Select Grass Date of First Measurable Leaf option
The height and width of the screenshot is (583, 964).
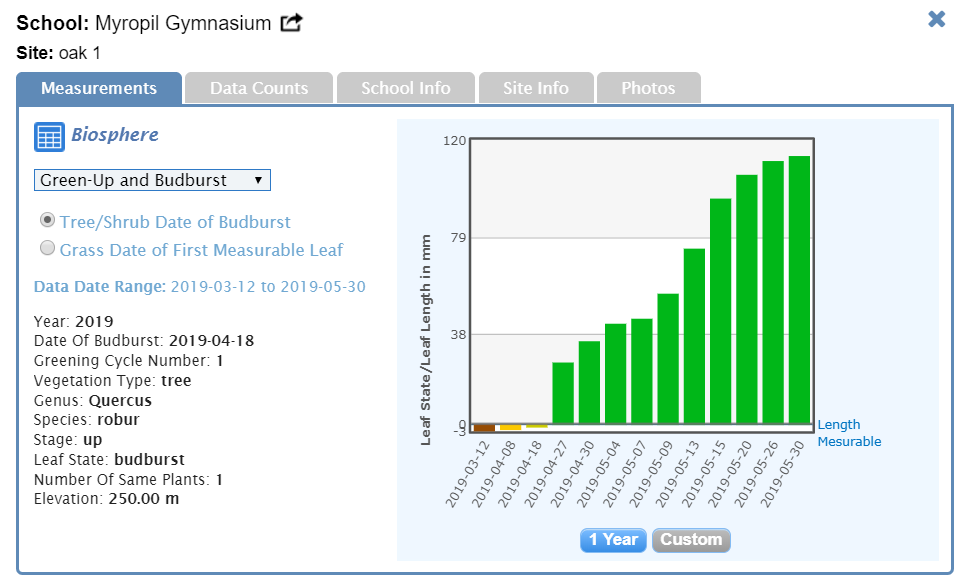[46, 249]
